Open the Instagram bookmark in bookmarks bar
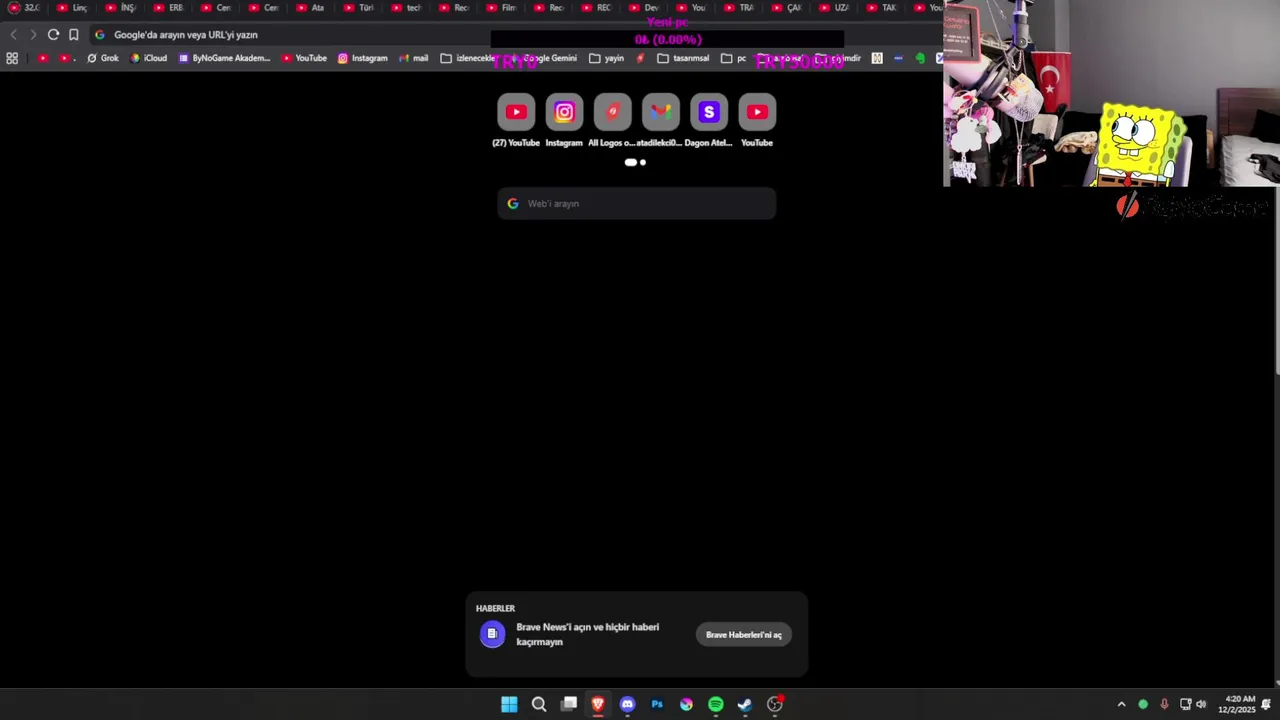Viewport: 1280px width, 720px height. [362, 58]
